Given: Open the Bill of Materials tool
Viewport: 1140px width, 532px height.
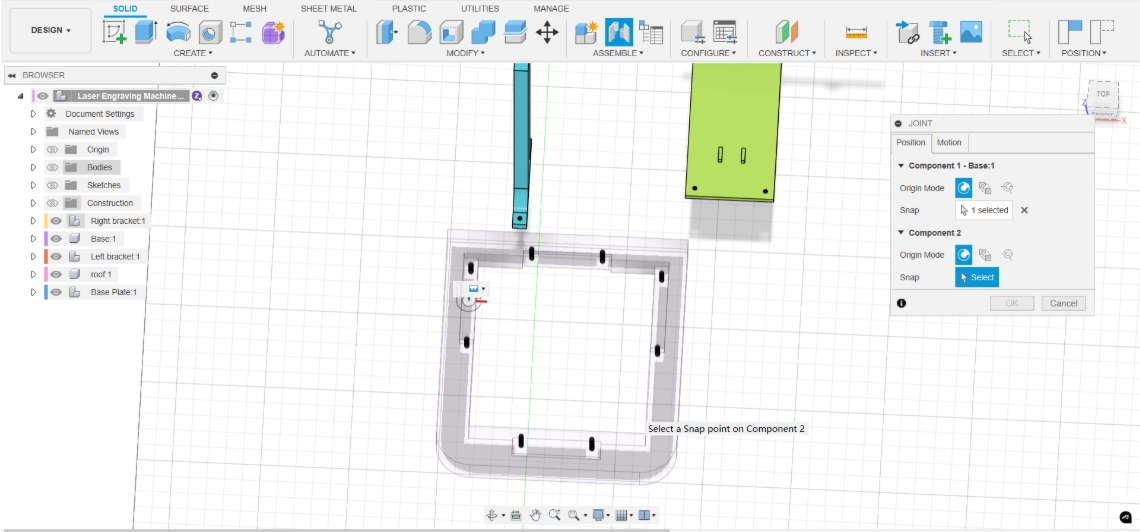Looking at the screenshot, I should coord(651,32).
